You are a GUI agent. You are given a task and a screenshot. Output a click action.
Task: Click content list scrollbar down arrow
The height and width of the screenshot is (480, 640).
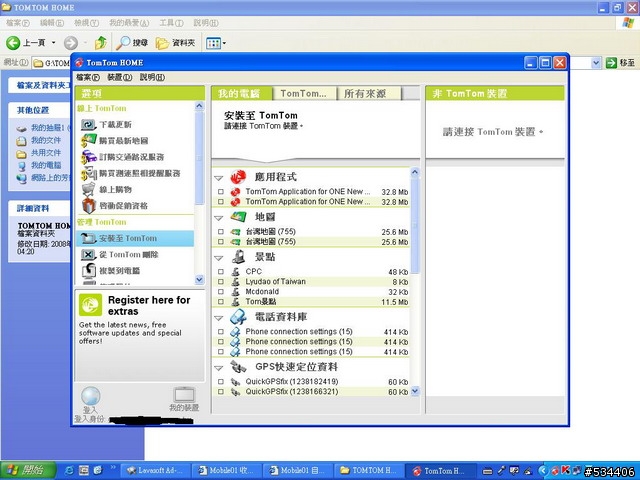(415, 391)
